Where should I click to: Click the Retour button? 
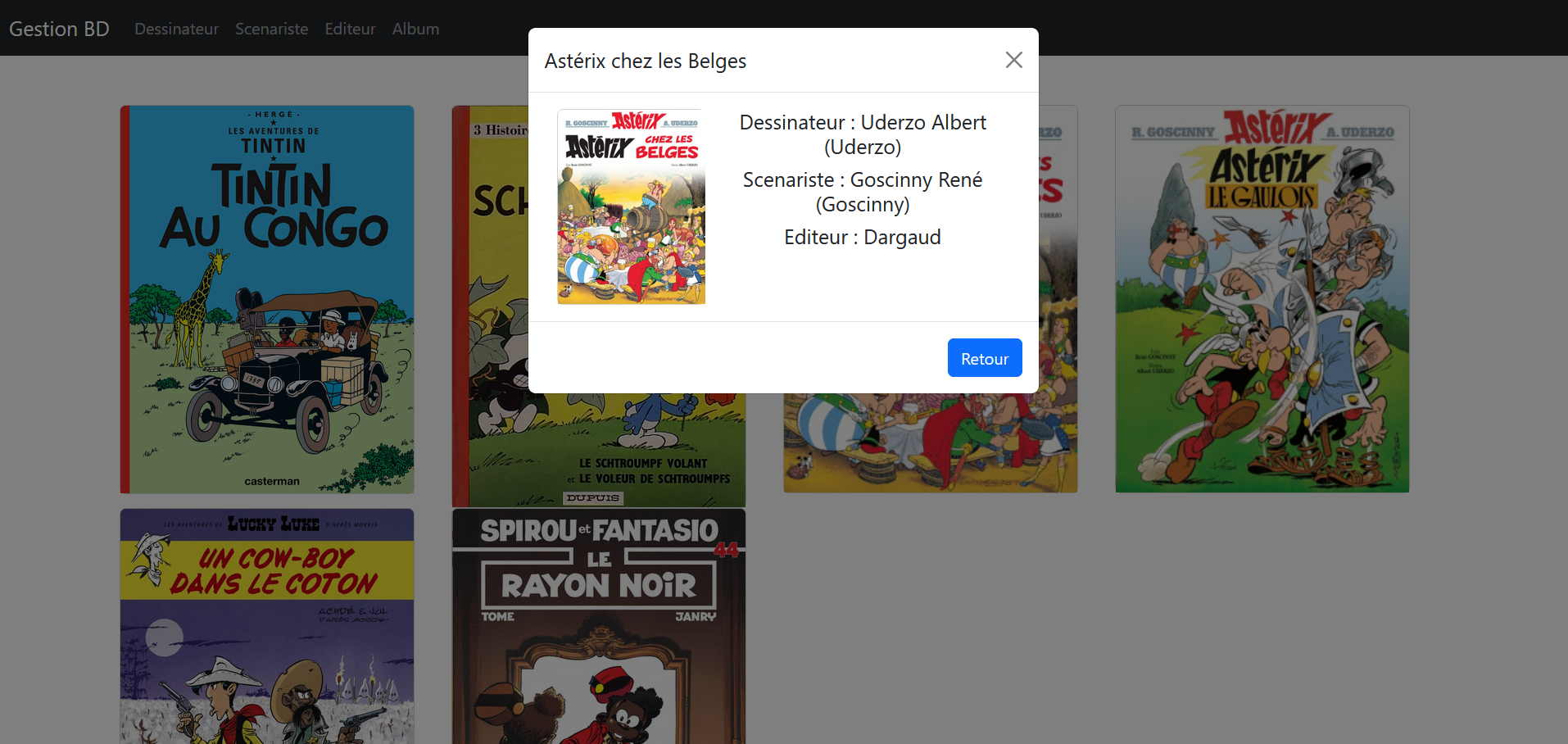click(985, 358)
